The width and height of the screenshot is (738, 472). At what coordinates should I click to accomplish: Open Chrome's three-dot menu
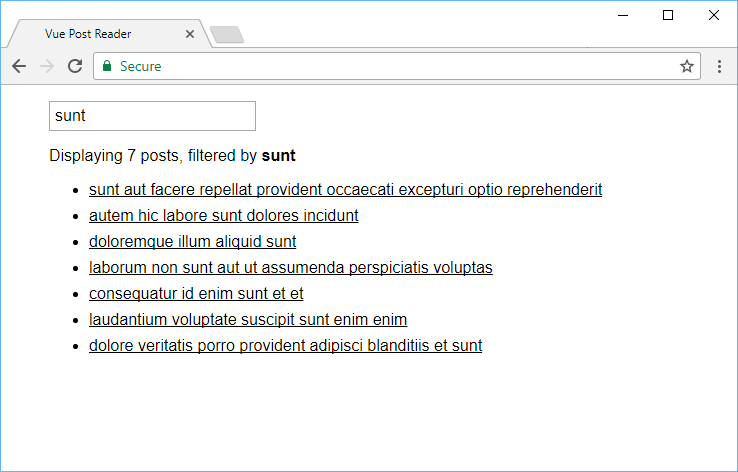pyautogui.click(x=719, y=66)
